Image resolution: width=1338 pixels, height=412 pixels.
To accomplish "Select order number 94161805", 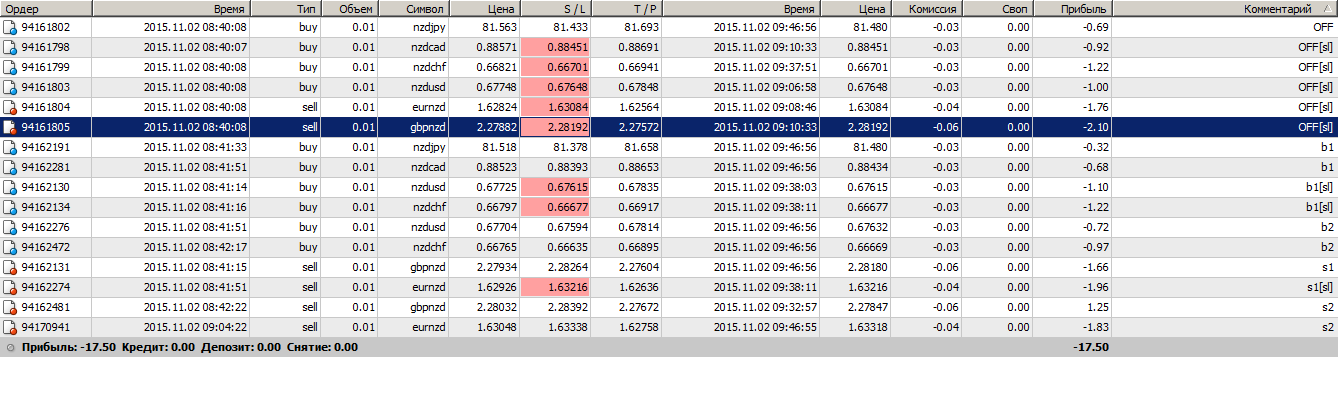I will pos(45,127).
